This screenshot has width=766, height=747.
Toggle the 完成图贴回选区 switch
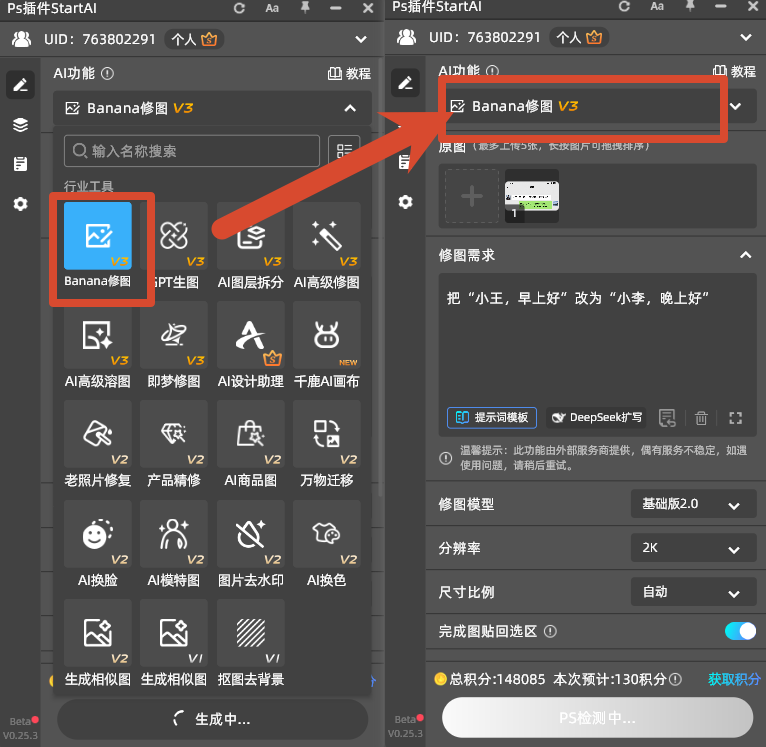(740, 631)
